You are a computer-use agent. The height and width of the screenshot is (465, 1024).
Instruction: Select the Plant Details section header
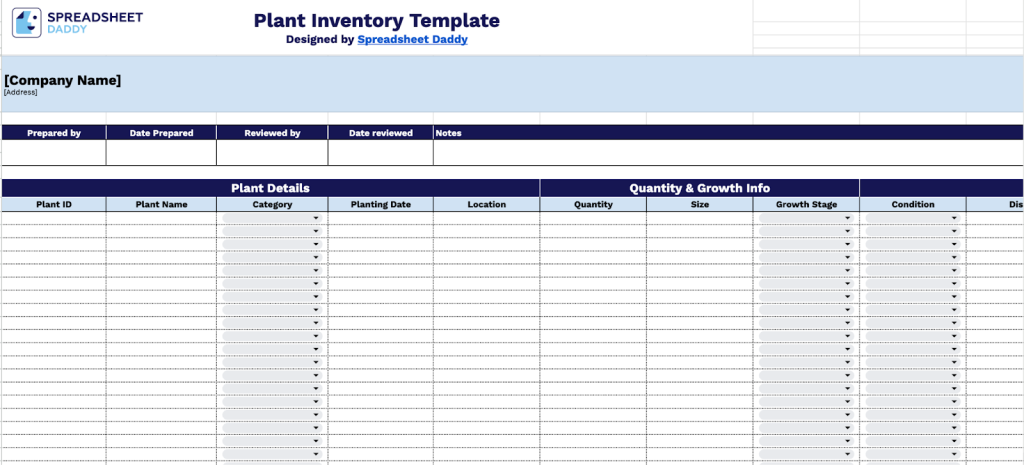pyautogui.click(x=270, y=188)
